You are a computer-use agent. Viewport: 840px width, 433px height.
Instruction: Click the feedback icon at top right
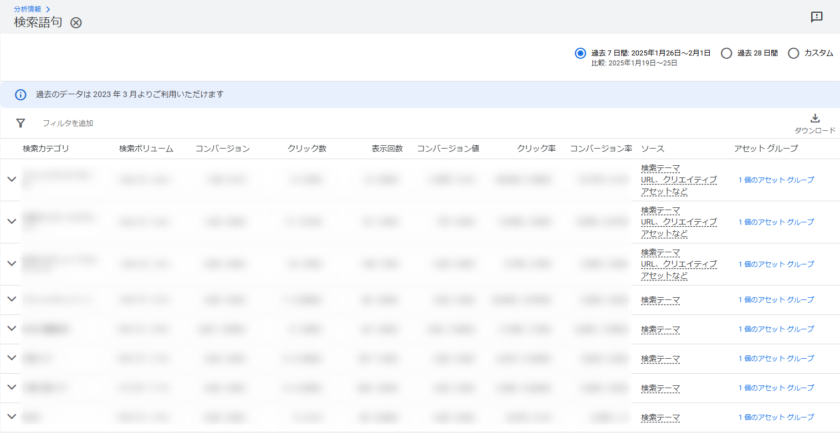816,17
